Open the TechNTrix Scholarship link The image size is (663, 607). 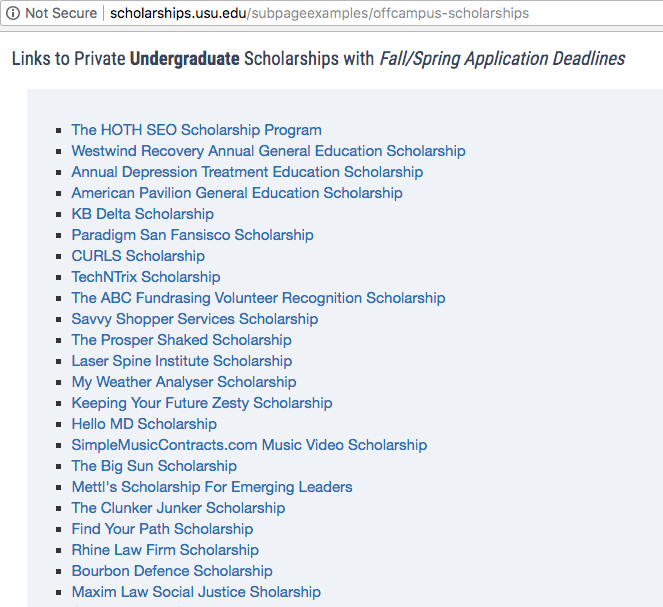(146, 277)
